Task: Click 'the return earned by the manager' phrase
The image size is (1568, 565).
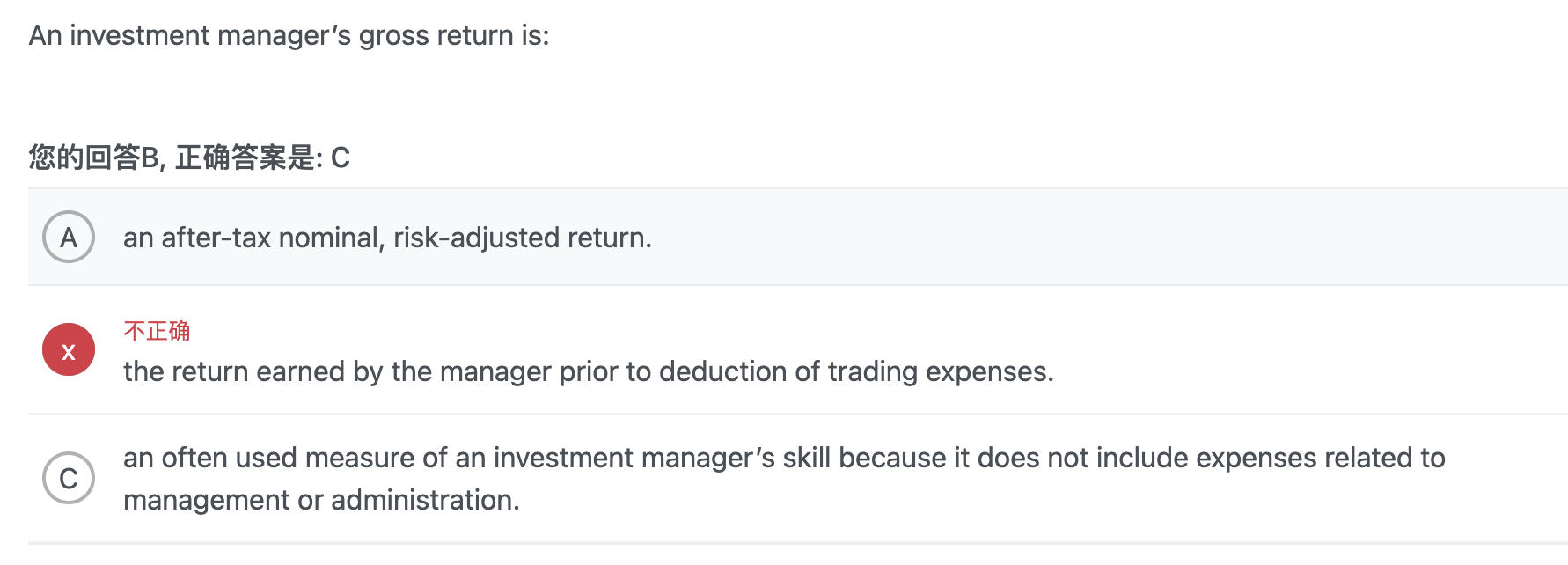Action: tap(338, 371)
